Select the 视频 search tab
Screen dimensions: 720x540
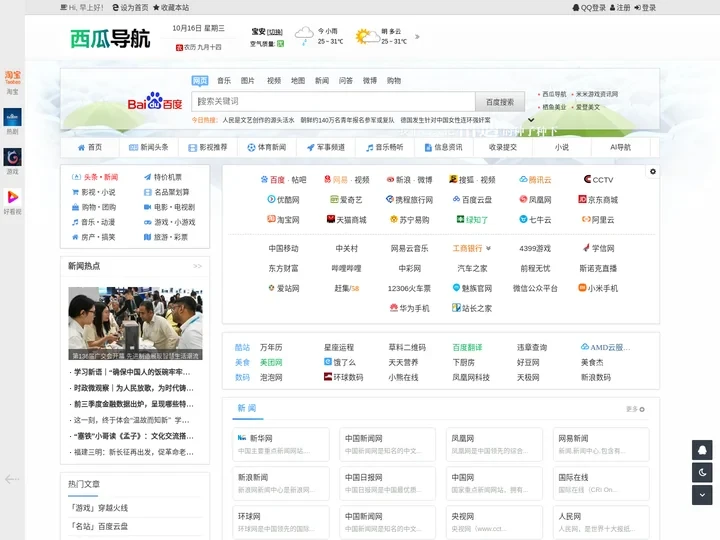point(274,81)
